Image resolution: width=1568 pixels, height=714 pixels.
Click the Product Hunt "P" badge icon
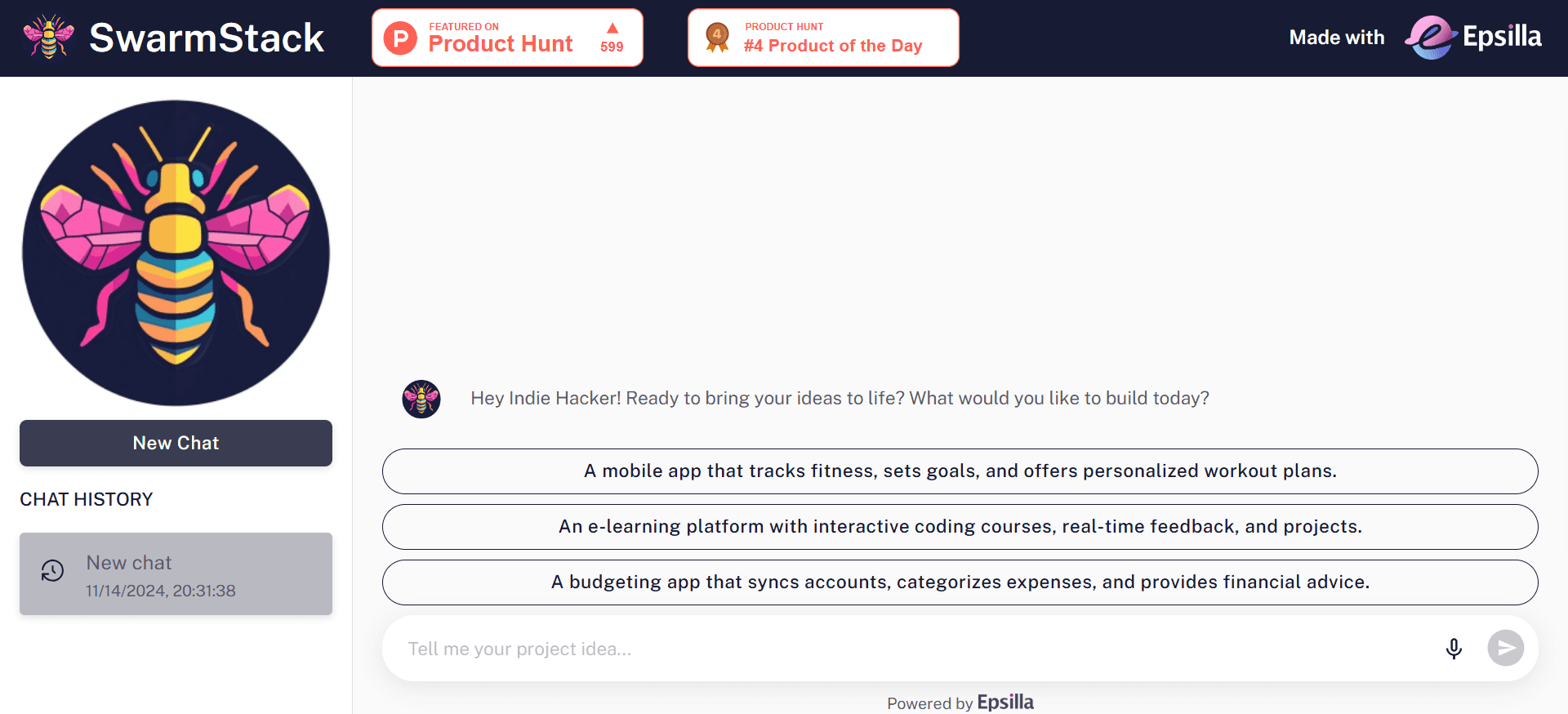point(399,37)
